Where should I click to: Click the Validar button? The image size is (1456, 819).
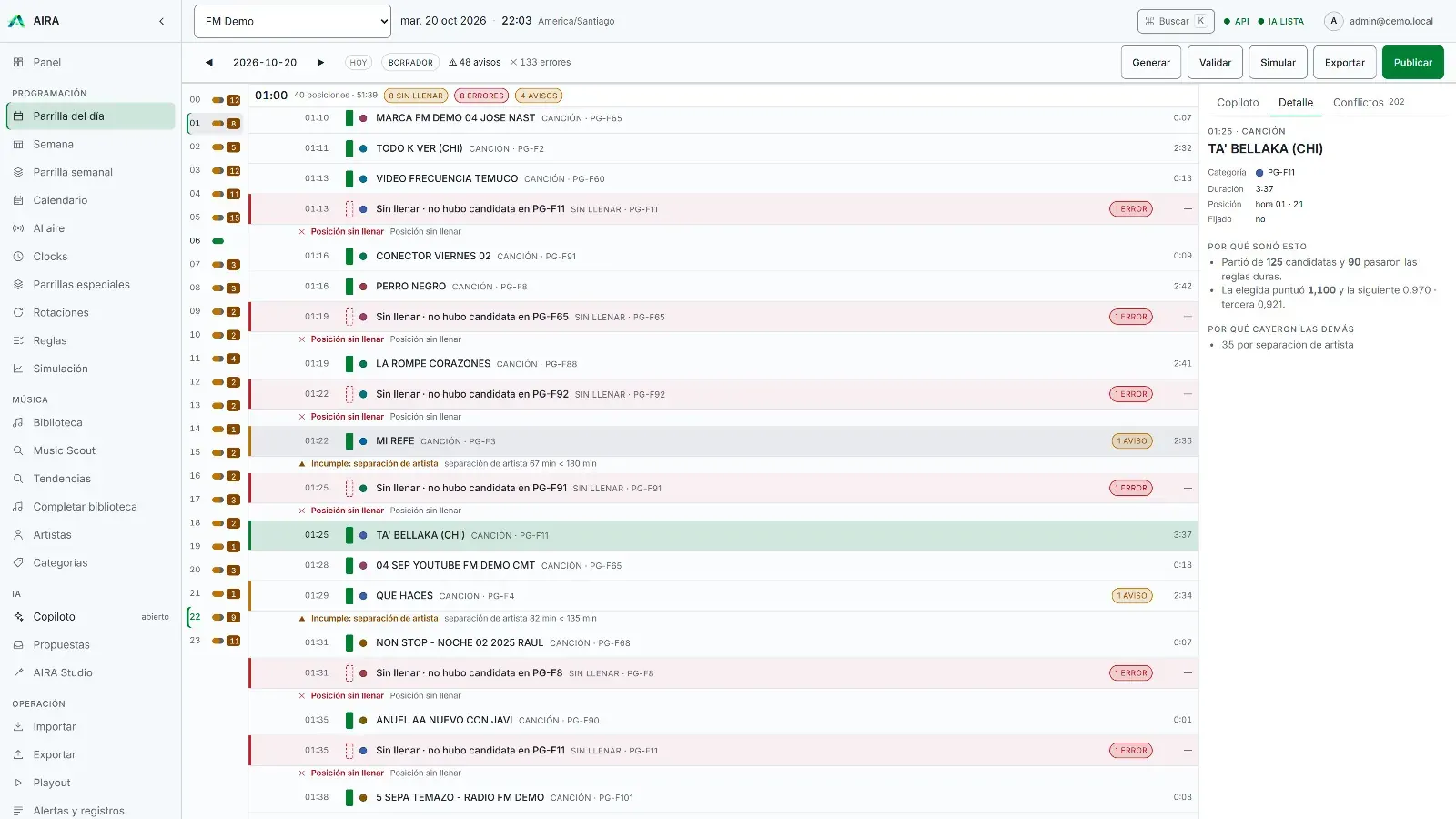(x=1215, y=63)
